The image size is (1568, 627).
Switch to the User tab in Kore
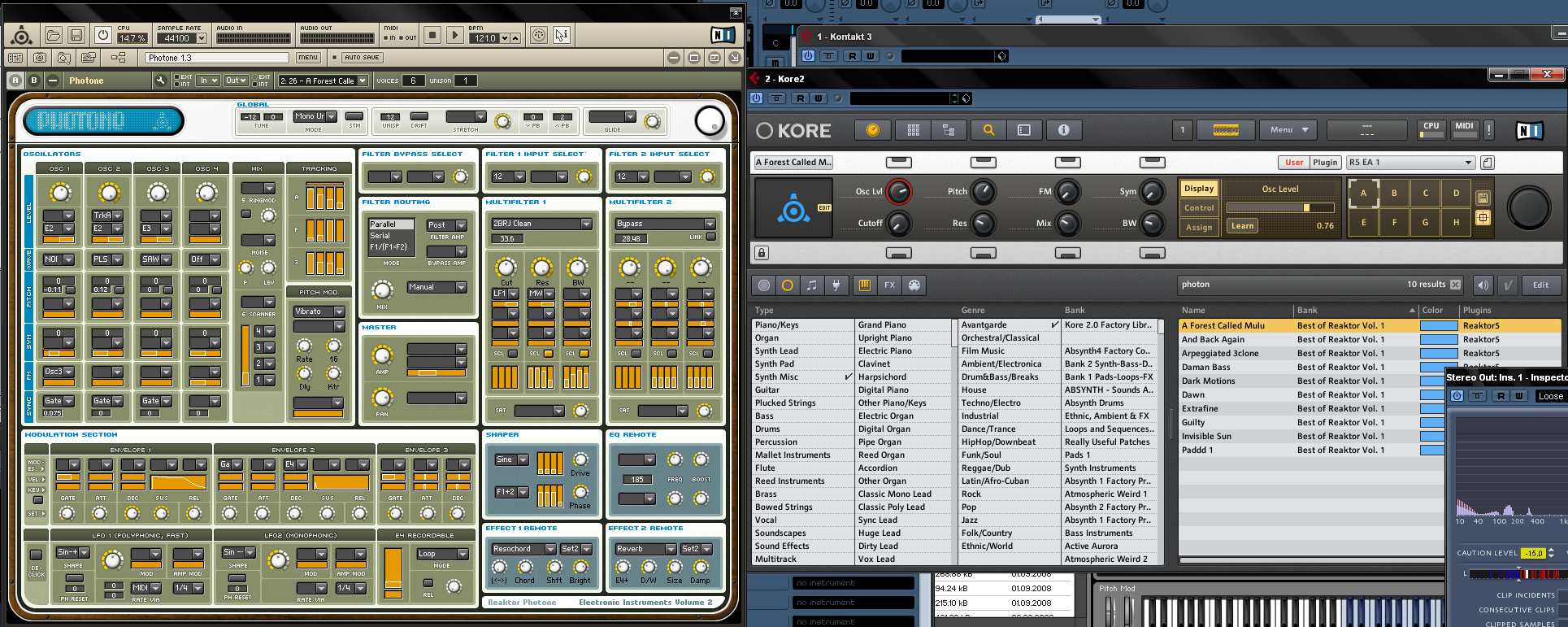tap(1294, 163)
